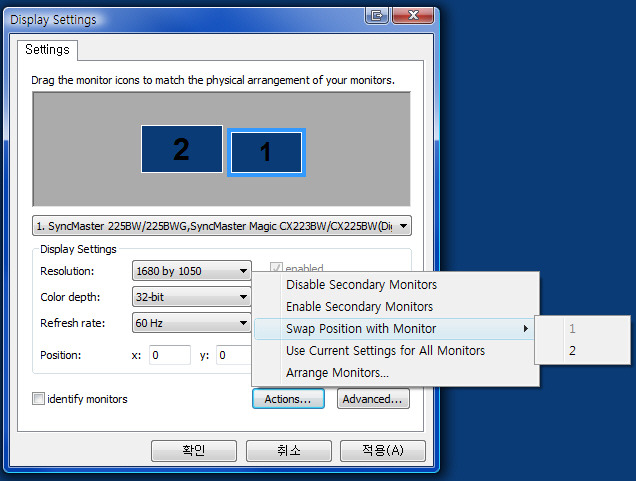636x481 pixels.
Task: Click the 적용(A) Apply button
Action: click(x=383, y=451)
